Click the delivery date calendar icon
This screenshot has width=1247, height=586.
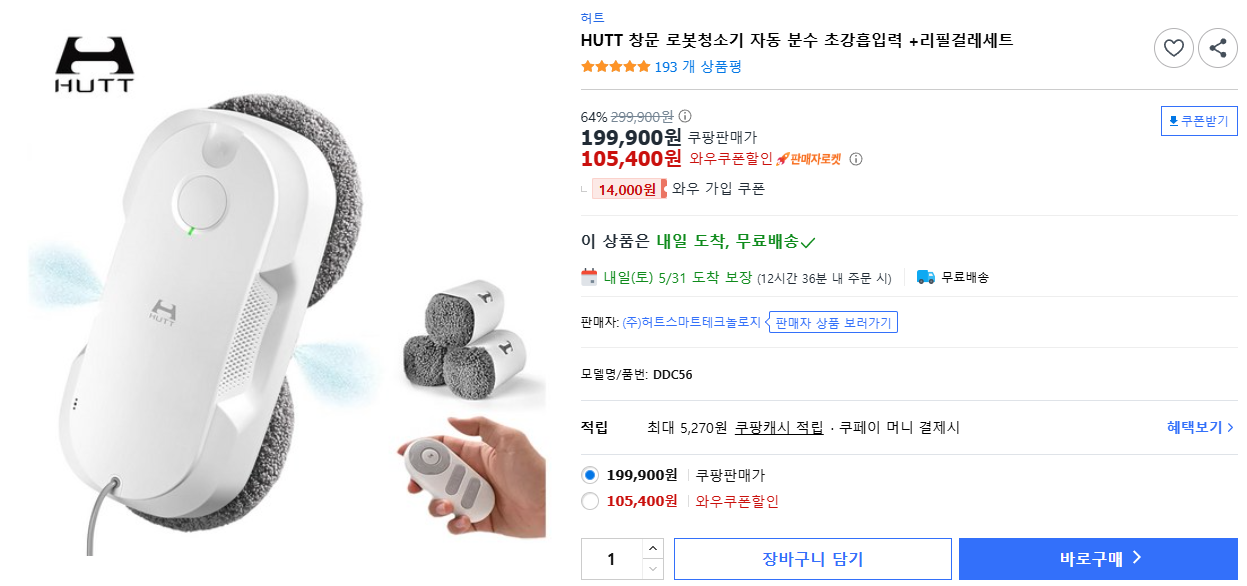(x=590, y=277)
